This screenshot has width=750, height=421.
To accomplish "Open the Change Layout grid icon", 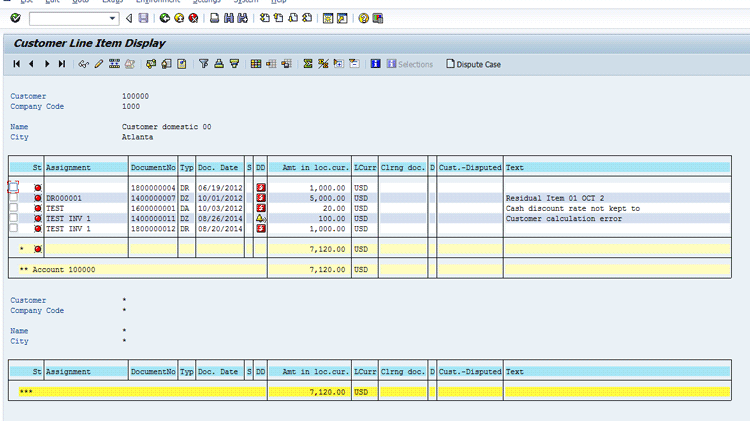I will 256,64.
